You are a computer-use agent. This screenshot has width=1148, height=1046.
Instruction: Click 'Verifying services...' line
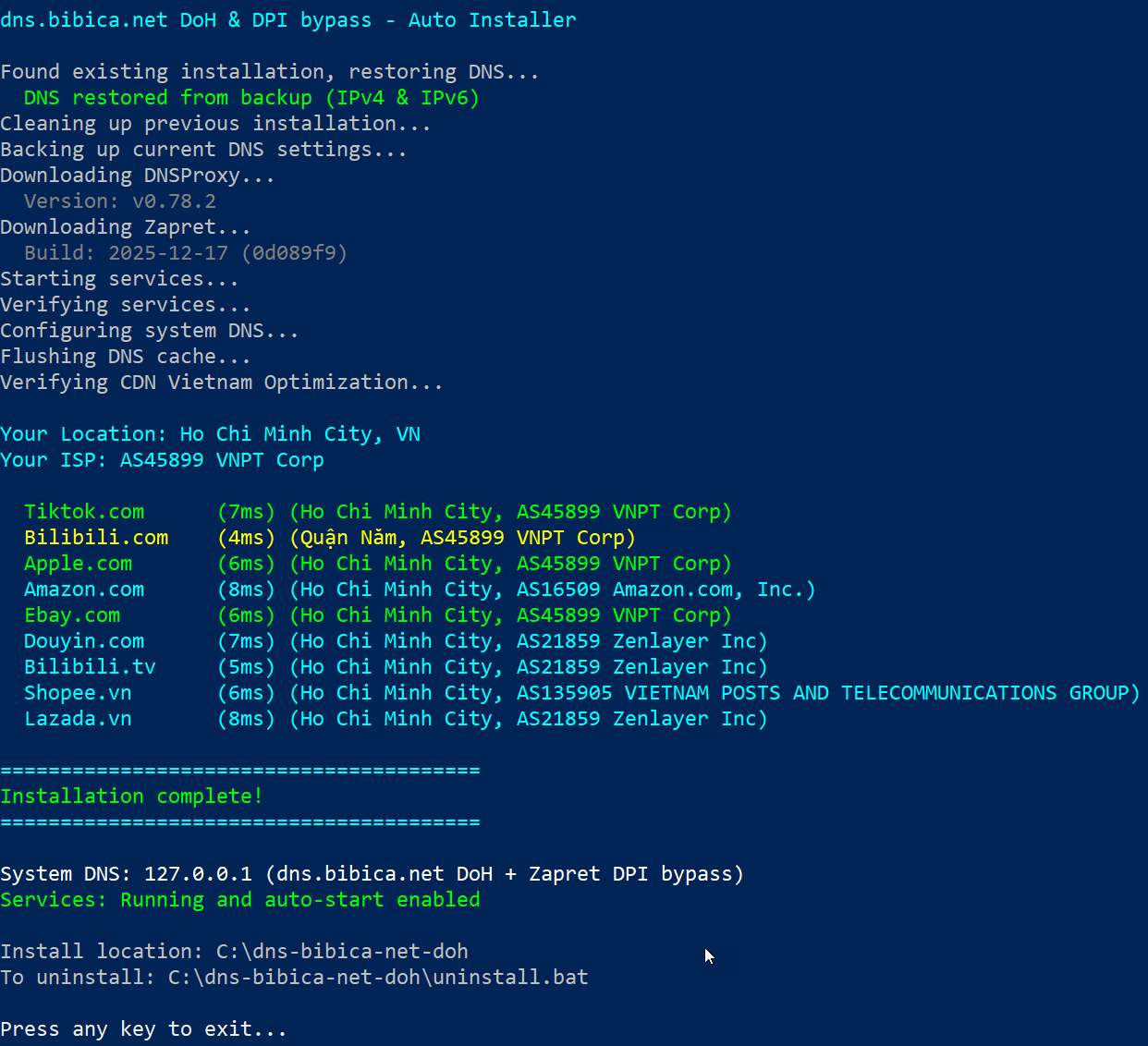[x=126, y=305]
